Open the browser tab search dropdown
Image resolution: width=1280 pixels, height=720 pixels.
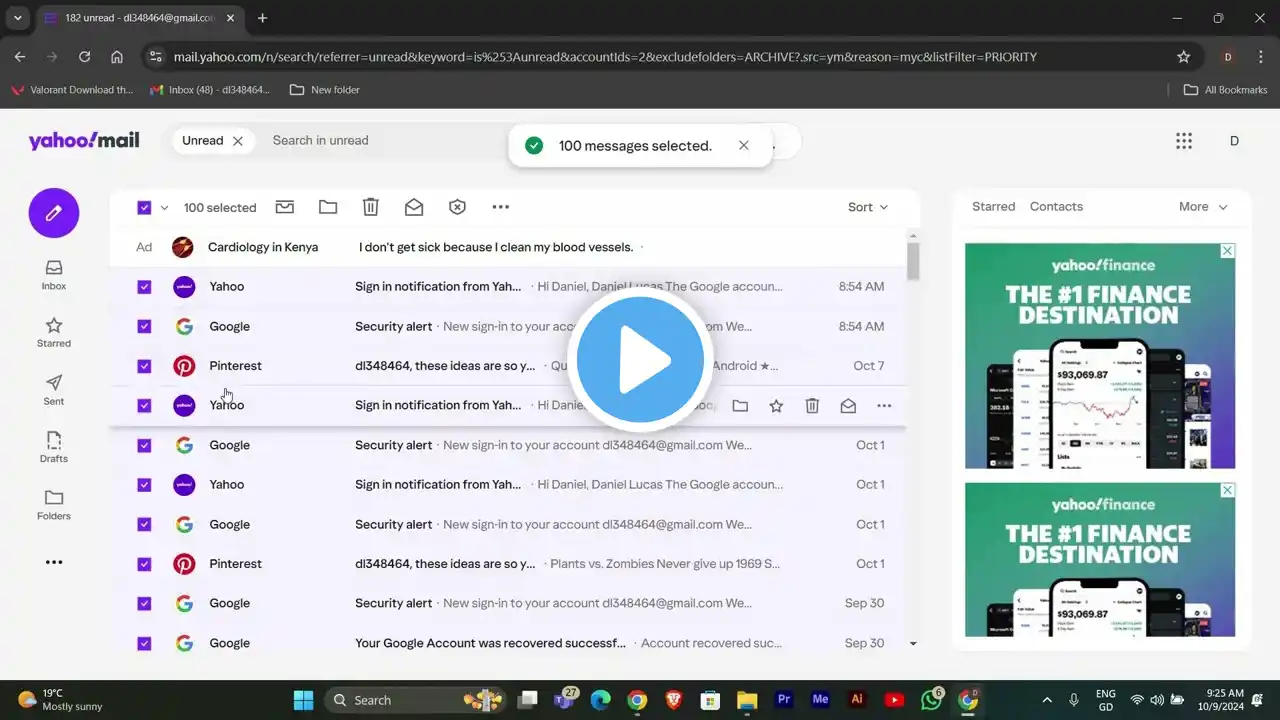[17, 18]
